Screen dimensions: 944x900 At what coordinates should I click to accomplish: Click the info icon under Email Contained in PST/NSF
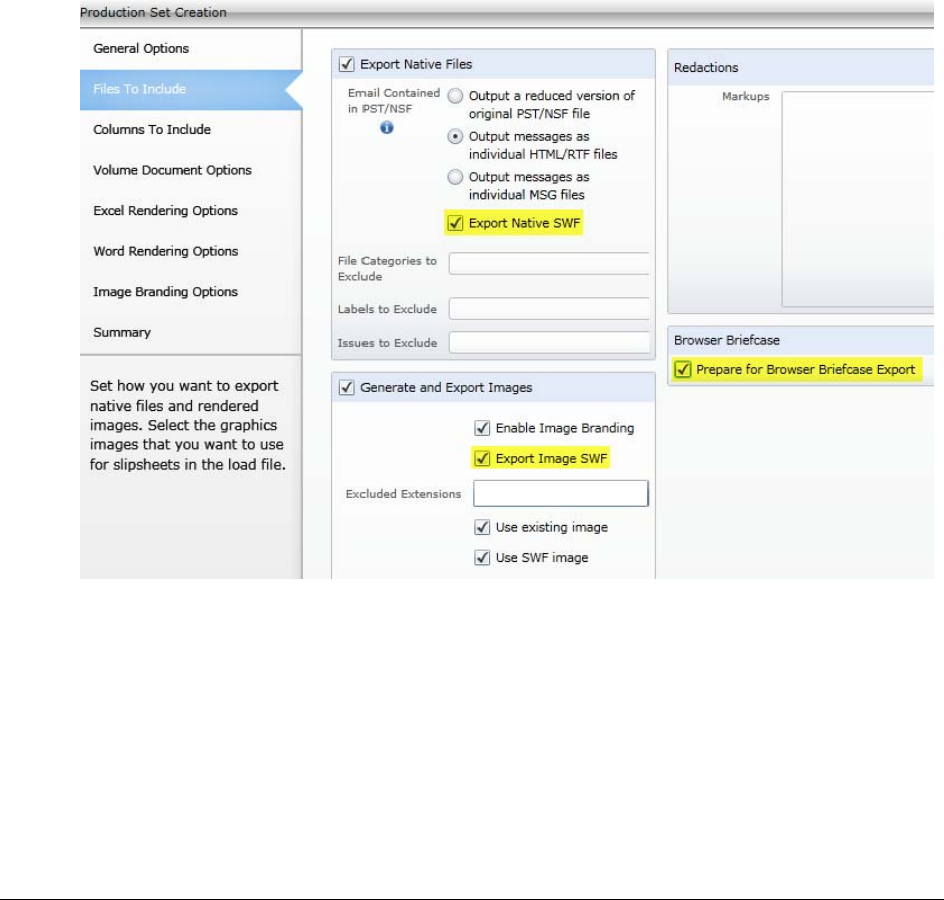(387, 128)
